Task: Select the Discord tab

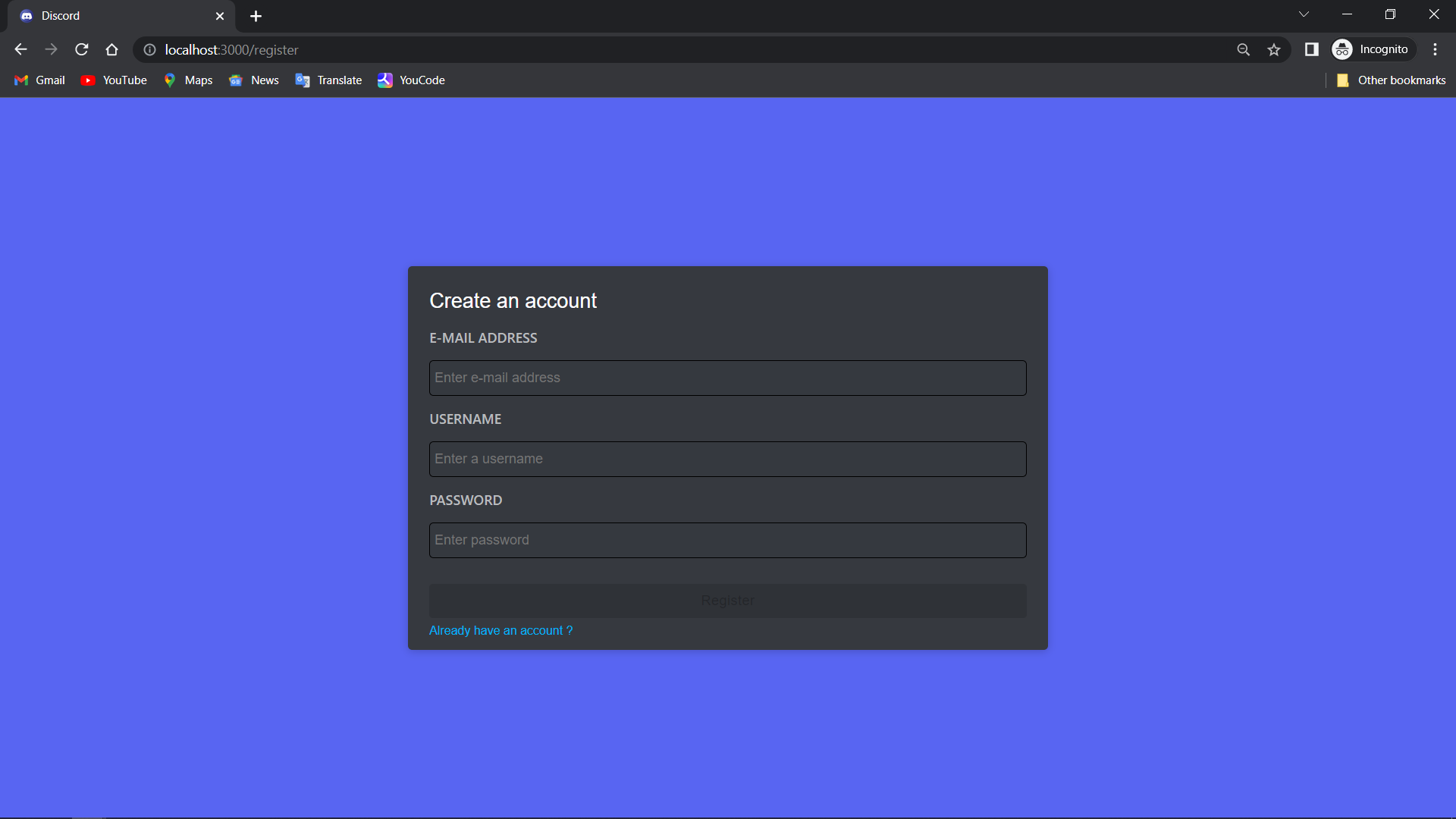Action: point(114,16)
